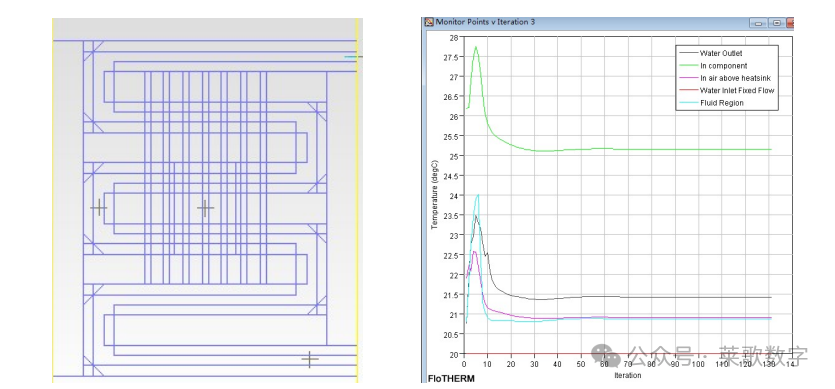The width and height of the screenshot is (835, 389).
Task: Click the 25.5 temperature axis tick
Action: 452,136
